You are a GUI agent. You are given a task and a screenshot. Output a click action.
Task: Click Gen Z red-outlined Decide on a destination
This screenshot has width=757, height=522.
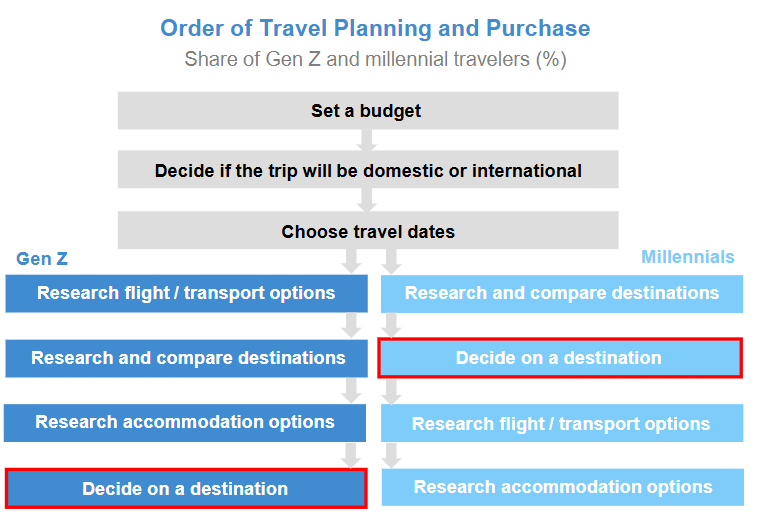[186, 489]
